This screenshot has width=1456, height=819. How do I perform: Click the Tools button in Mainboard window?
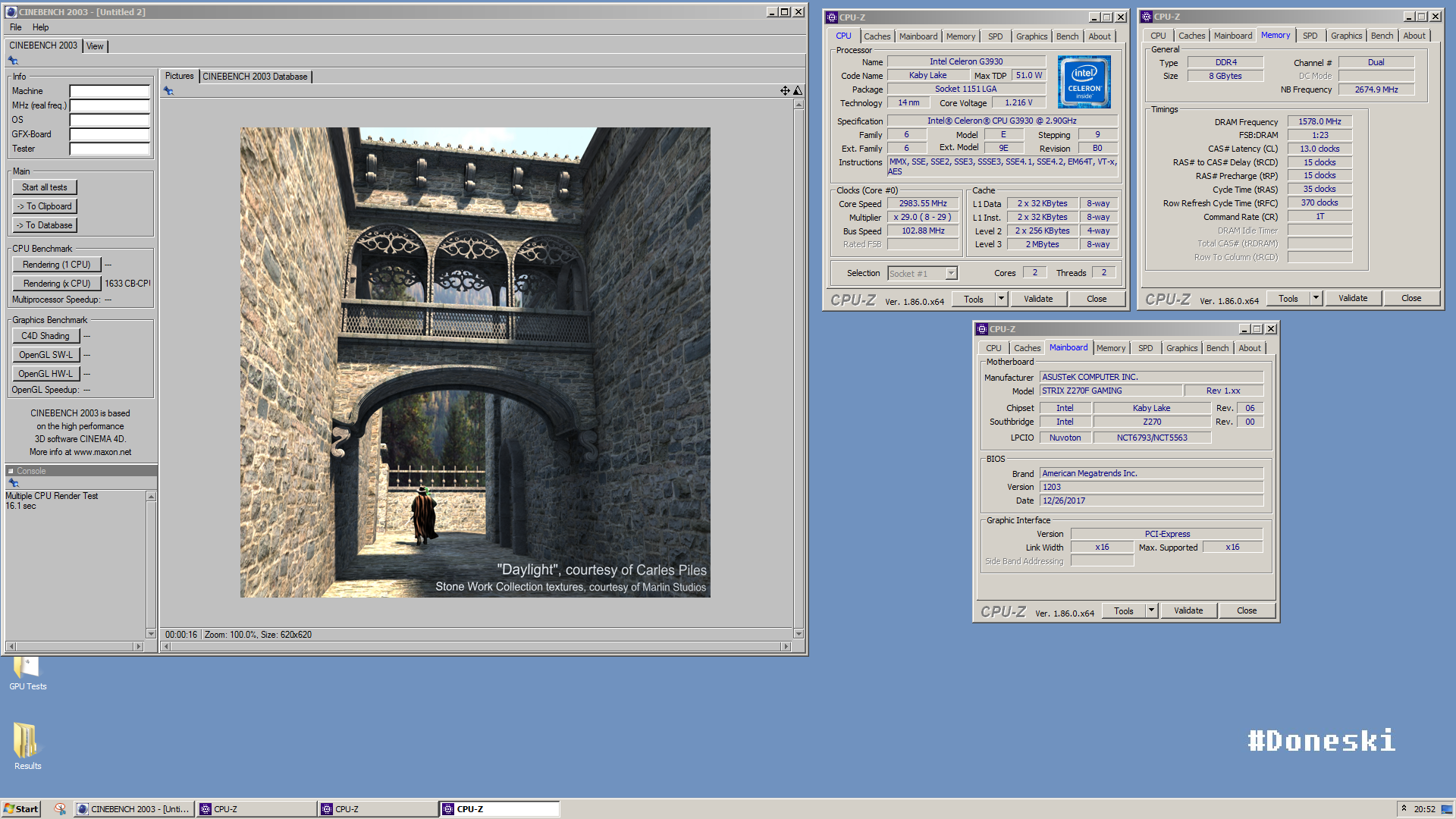tap(1124, 610)
